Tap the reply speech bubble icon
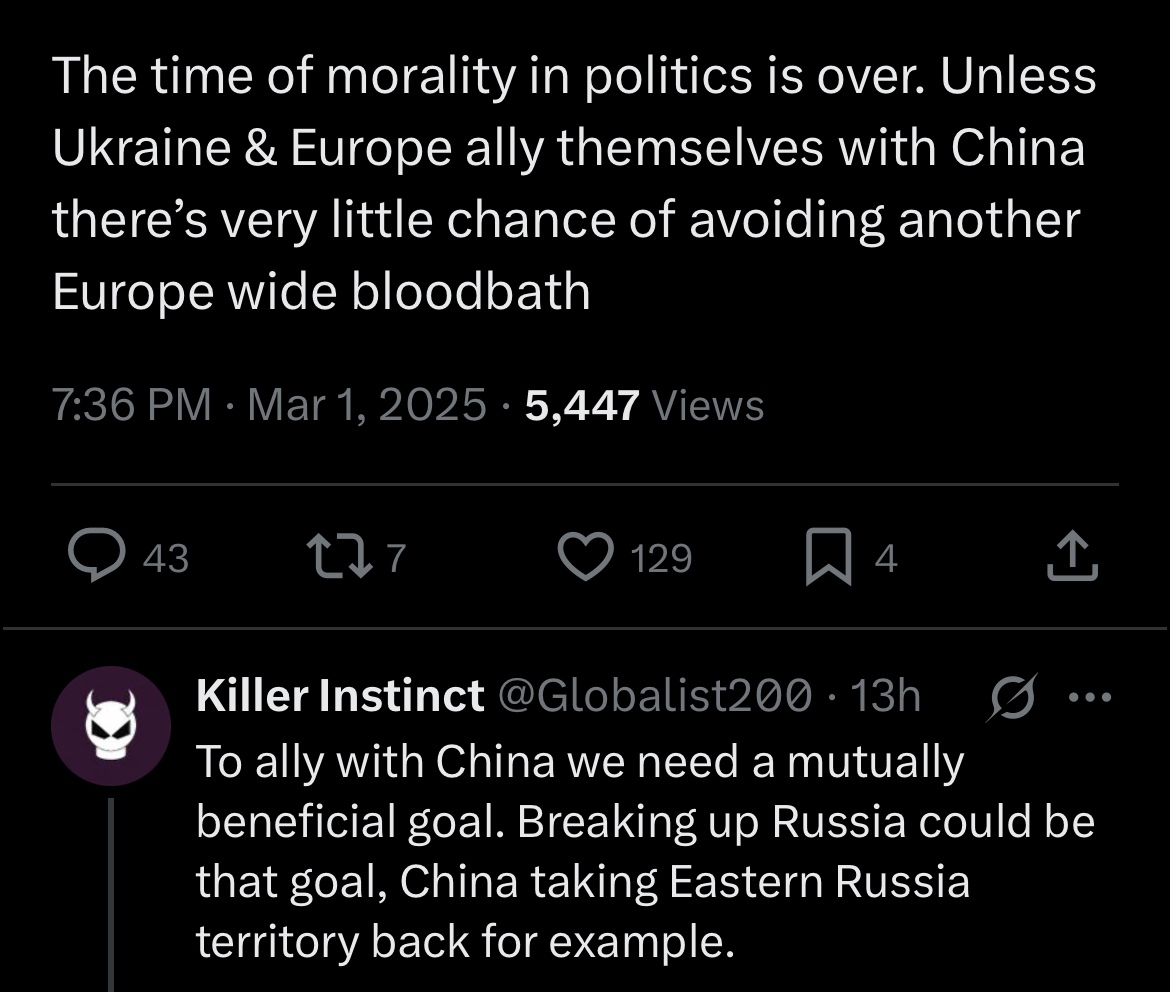1170x992 pixels. [94, 557]
